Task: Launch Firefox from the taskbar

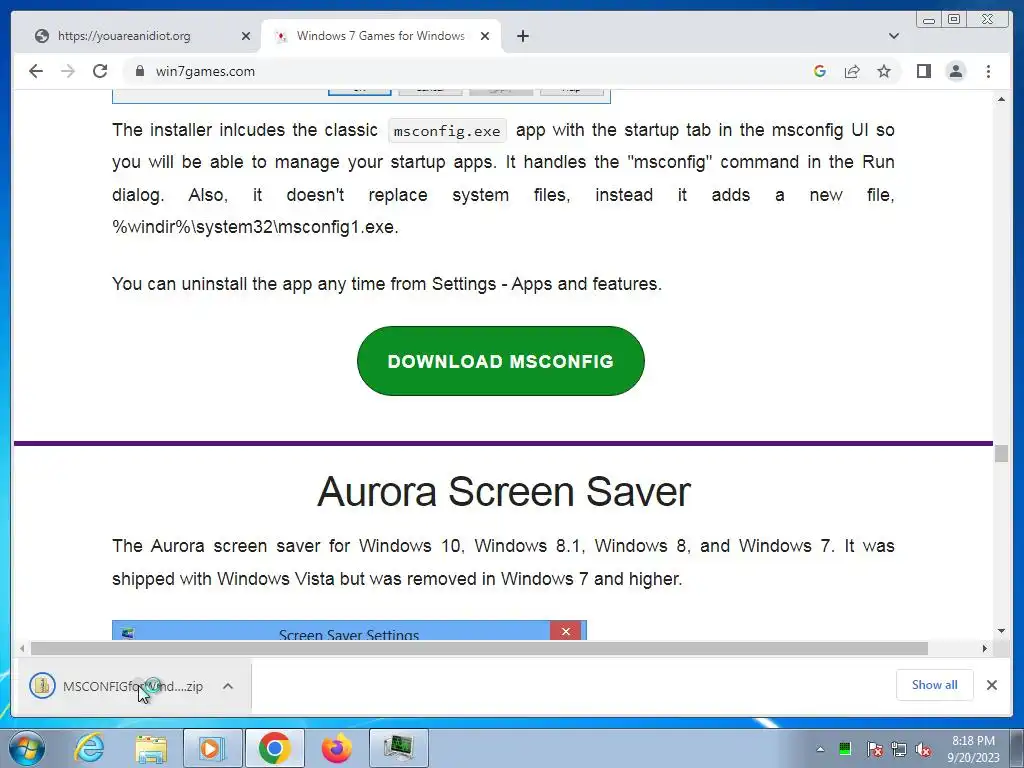Action: [337, 748]
